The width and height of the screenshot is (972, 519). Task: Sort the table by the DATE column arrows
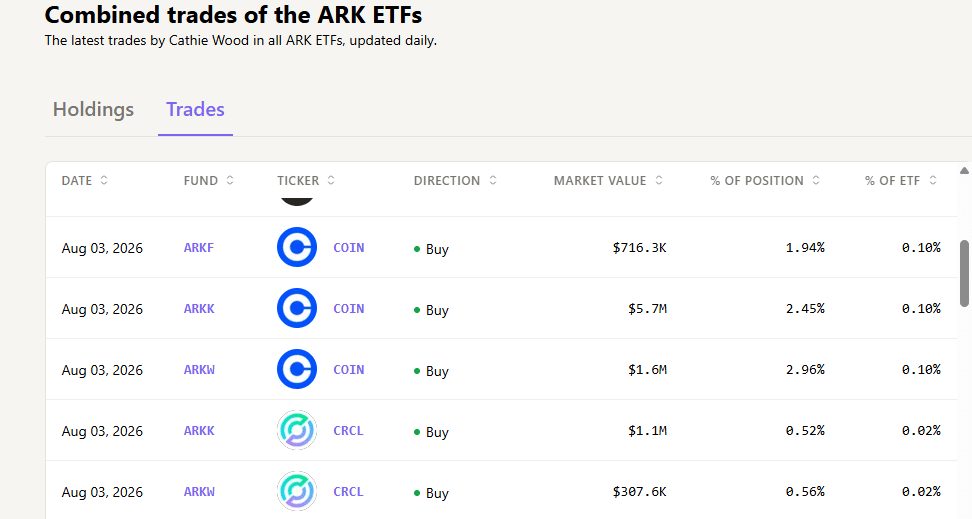104,180
